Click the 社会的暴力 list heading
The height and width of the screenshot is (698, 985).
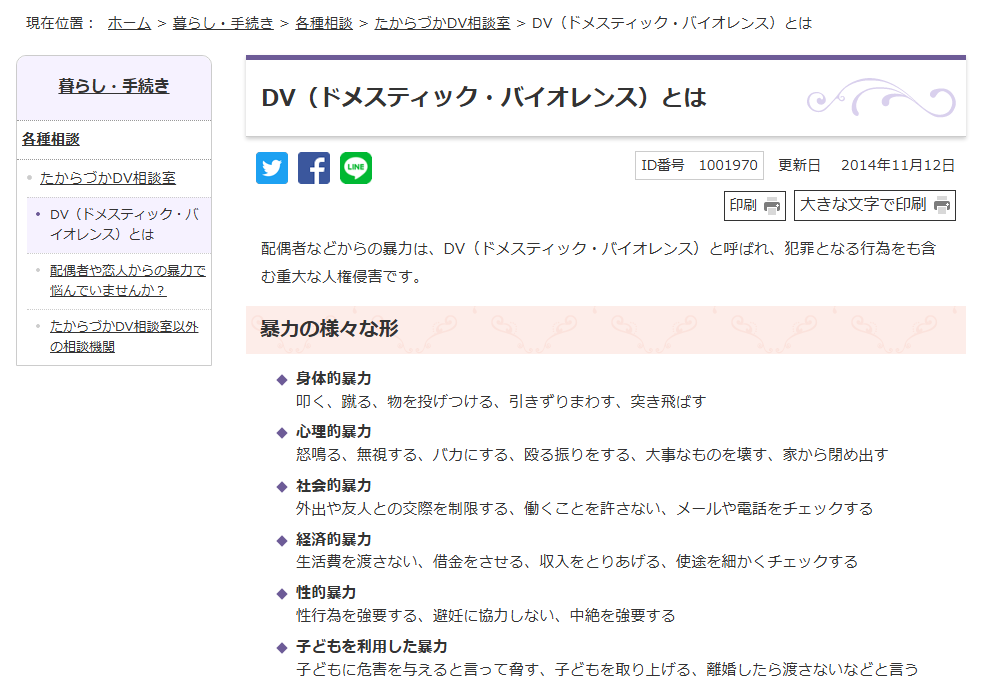click(x=334, y=486)
